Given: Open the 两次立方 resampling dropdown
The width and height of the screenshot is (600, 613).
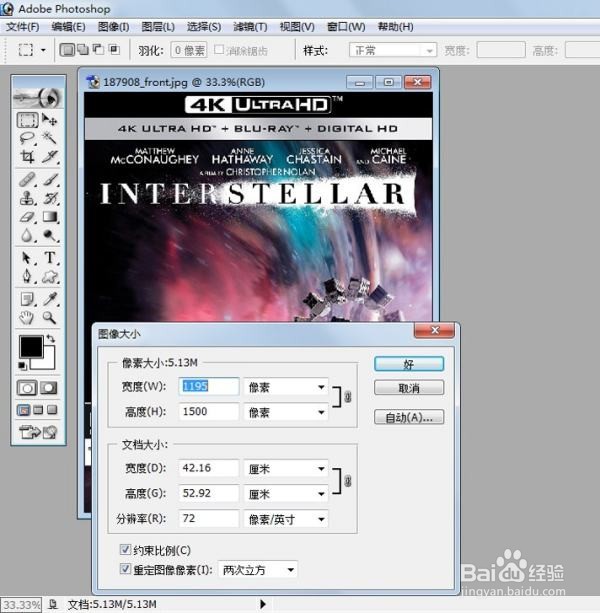Looking at the screenshot, I should (257, 570).
